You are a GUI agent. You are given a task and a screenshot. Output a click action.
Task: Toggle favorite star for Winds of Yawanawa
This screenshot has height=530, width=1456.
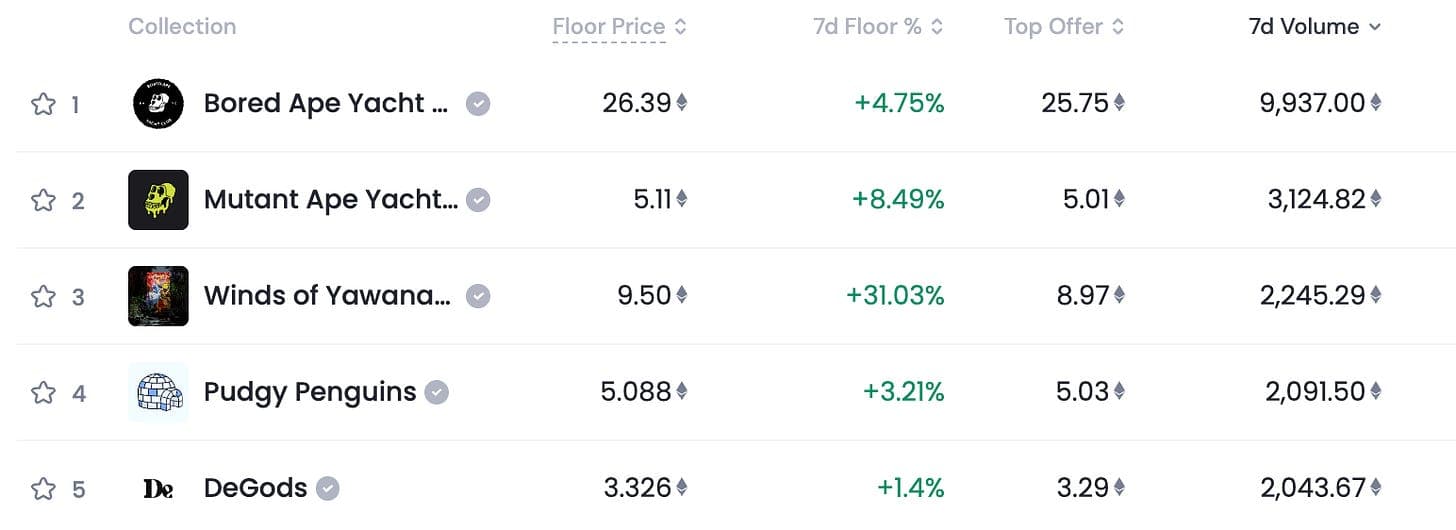pyautogui.click(x=43, y=296)
